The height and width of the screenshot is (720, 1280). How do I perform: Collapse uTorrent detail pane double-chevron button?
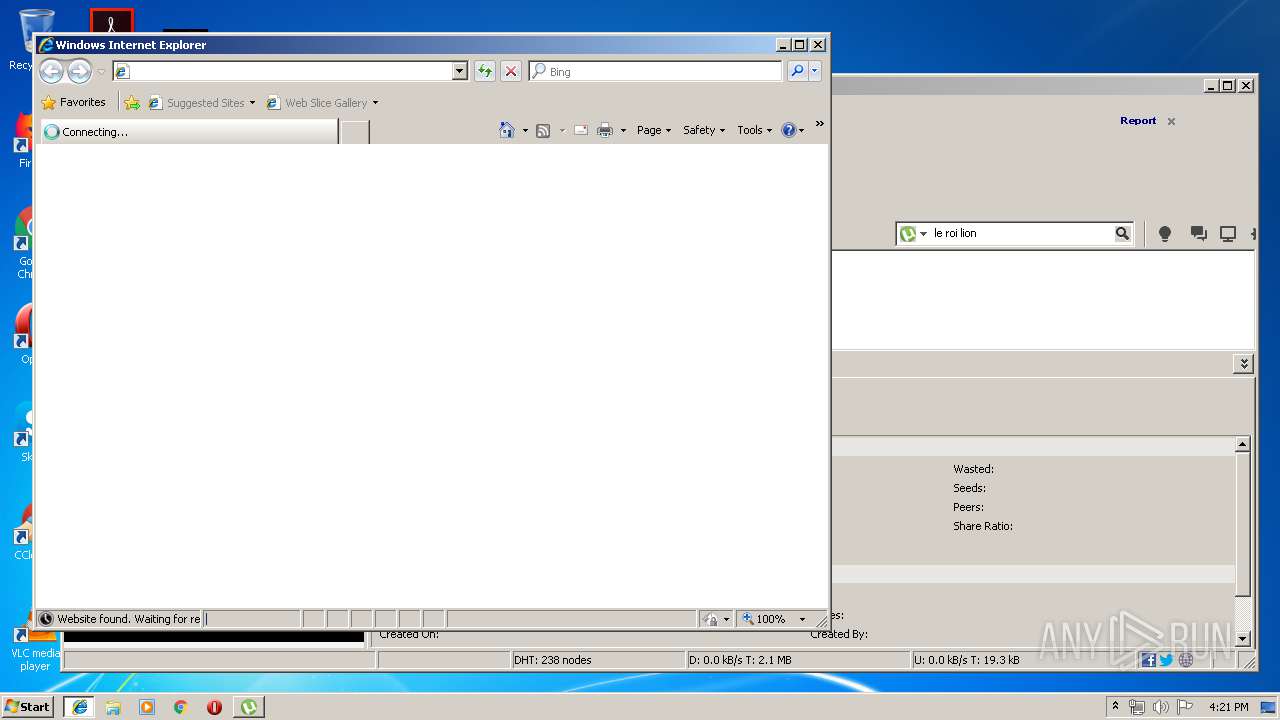click(1243, 364)
